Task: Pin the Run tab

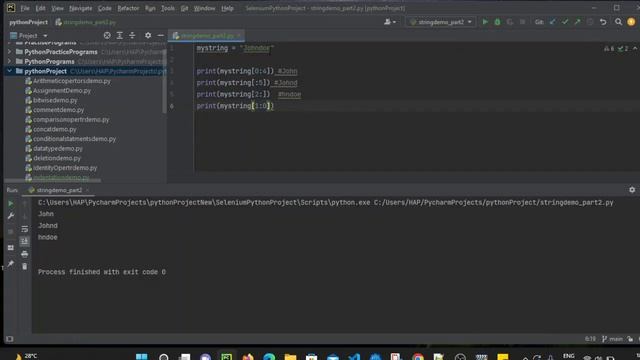Action: point(11,264)
